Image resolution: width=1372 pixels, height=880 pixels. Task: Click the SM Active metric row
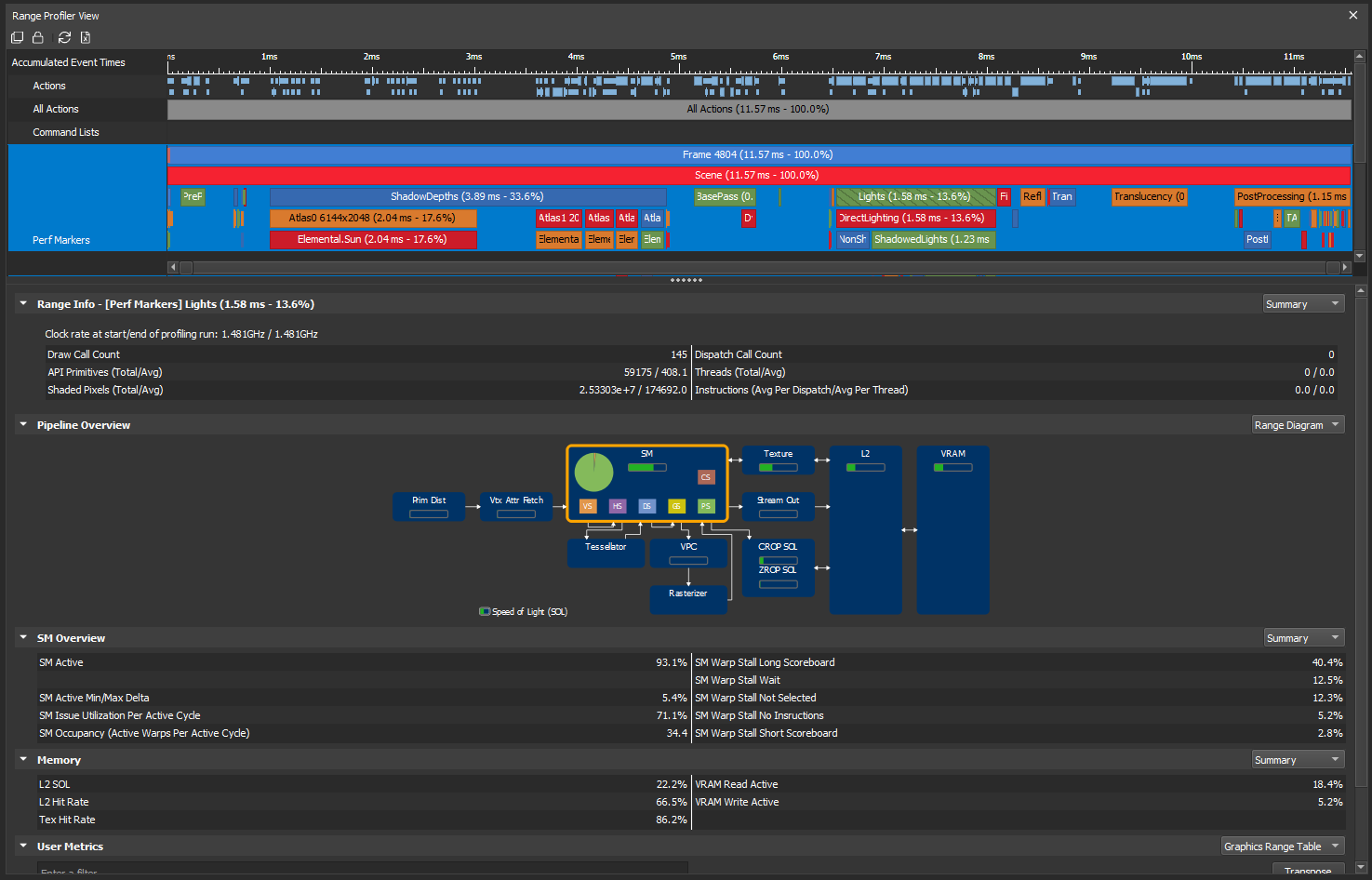click(363, 662)
